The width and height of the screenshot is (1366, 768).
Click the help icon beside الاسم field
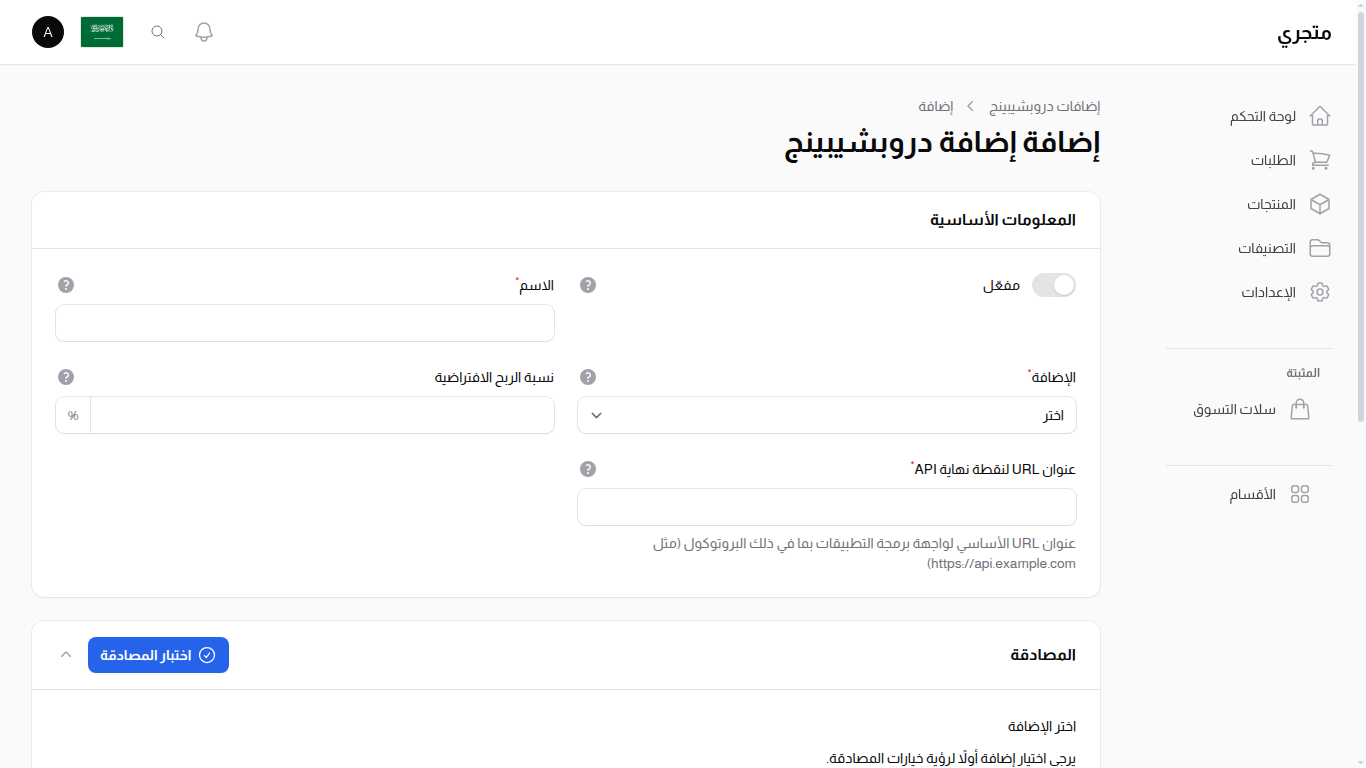65,284
